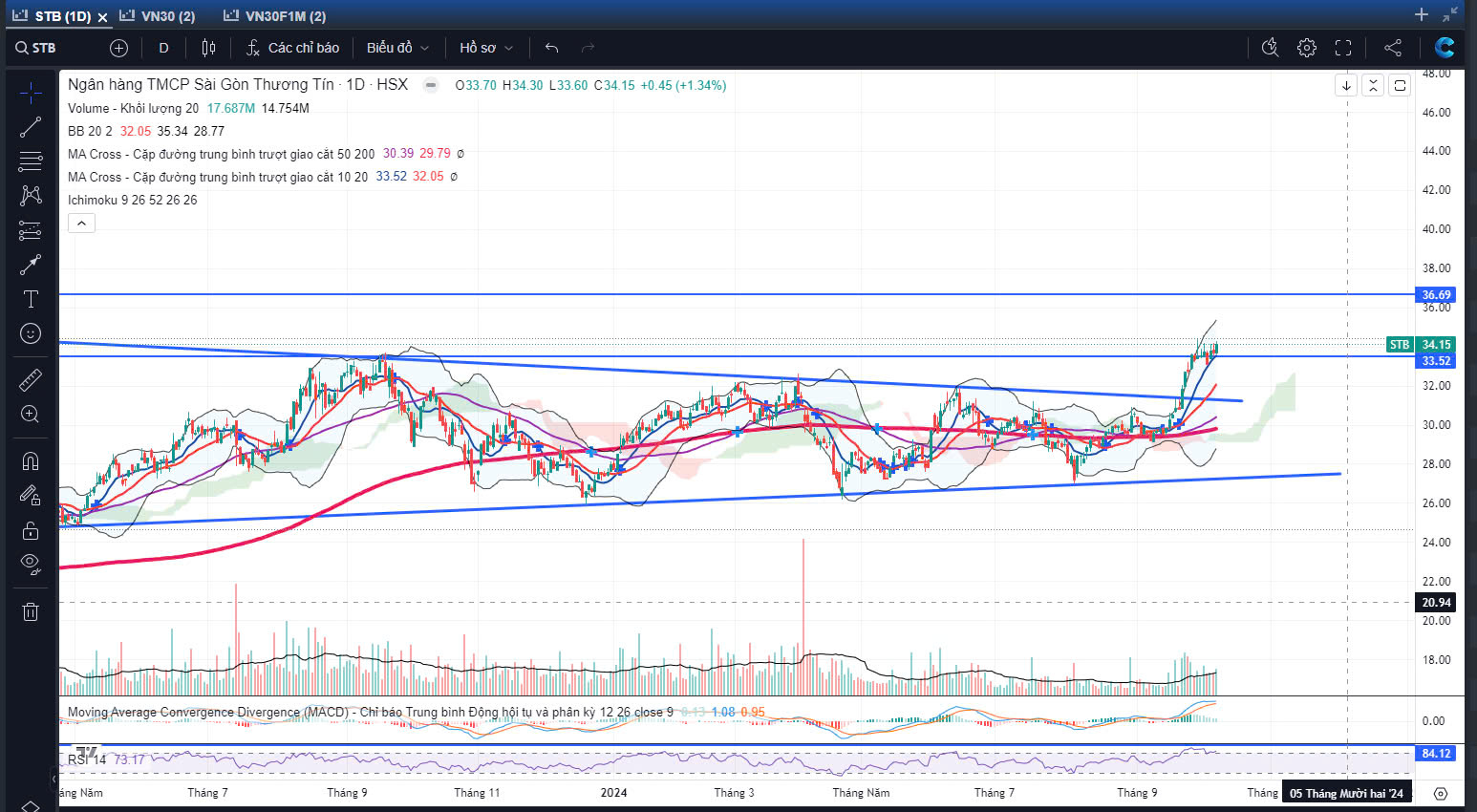Select the trend line drawing tool

coord(31,126)
